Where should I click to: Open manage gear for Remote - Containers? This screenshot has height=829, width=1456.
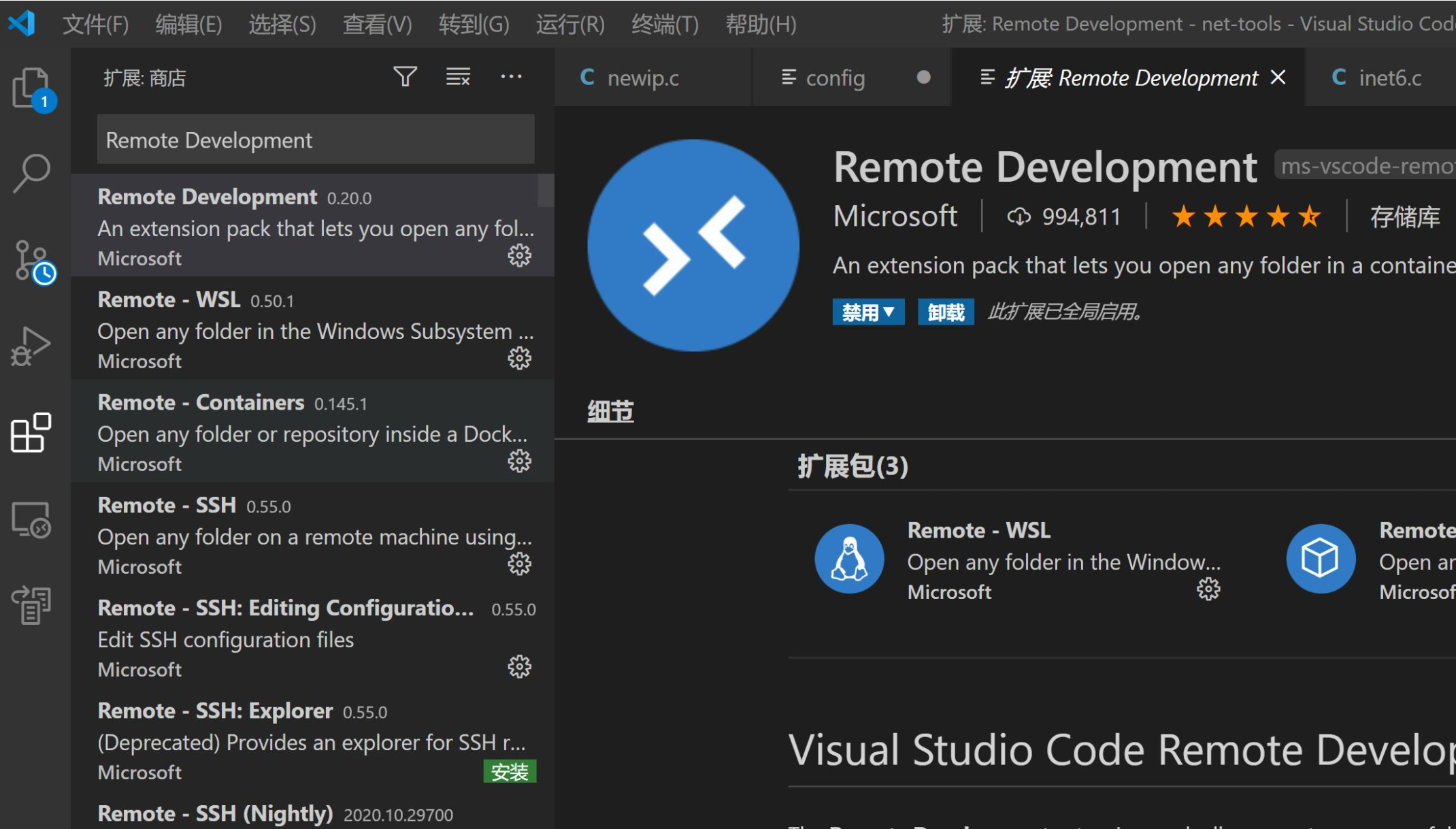point(520,461)
